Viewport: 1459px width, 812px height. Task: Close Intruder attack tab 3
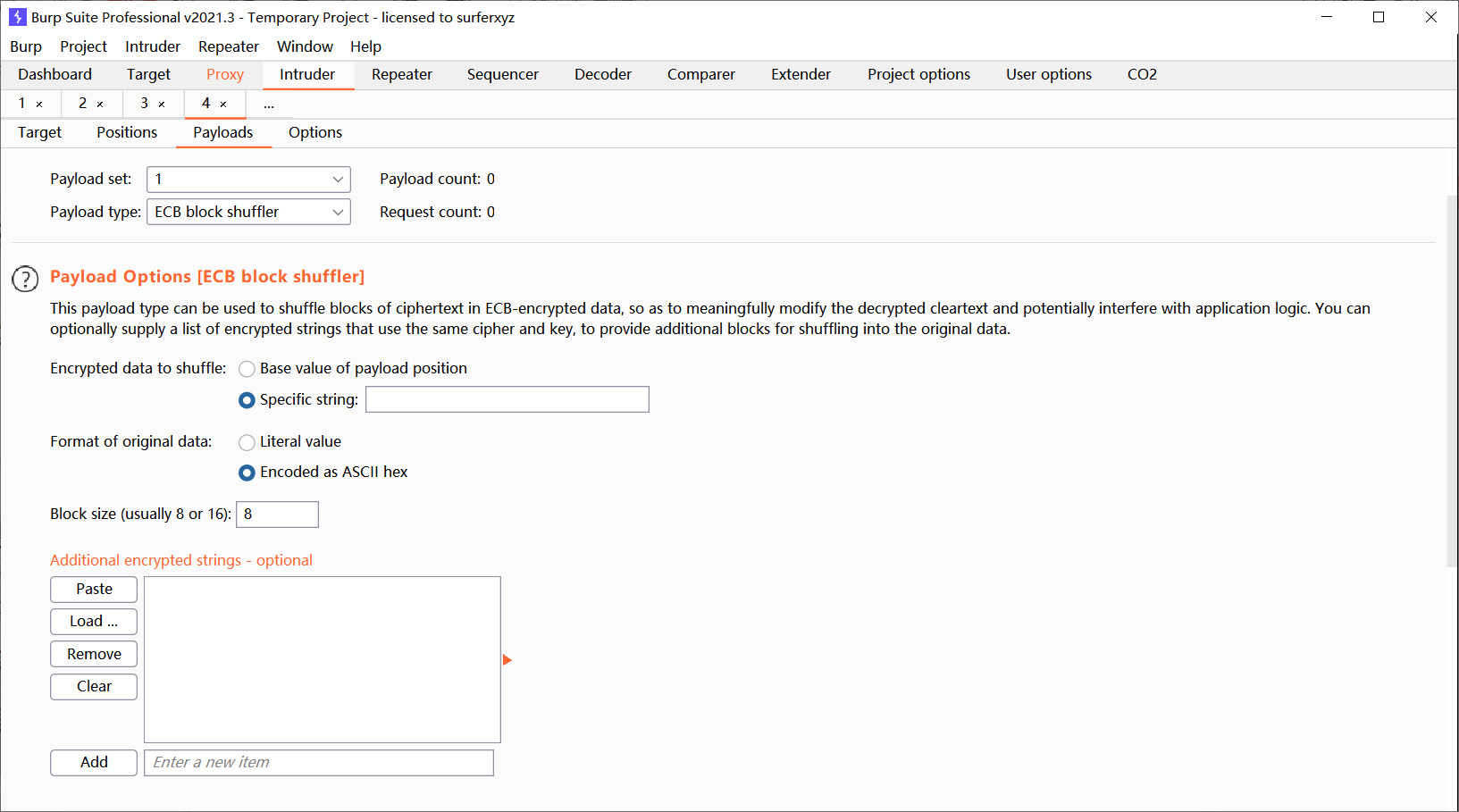point(162,105)
